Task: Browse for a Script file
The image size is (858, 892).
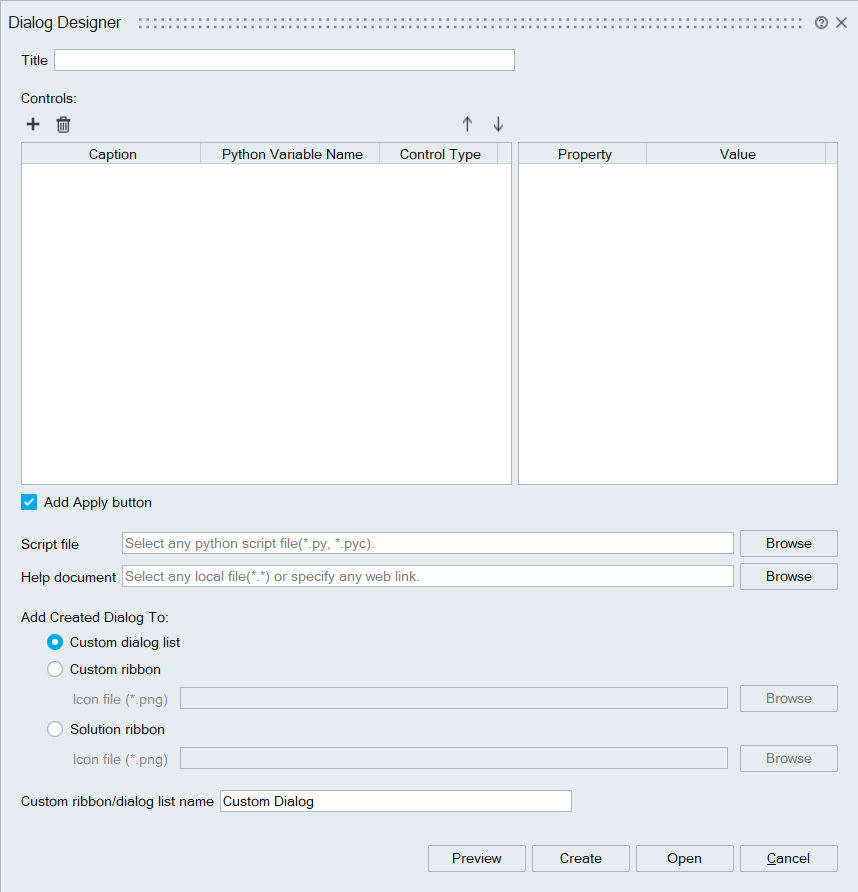Action: [x=788, y=543]
